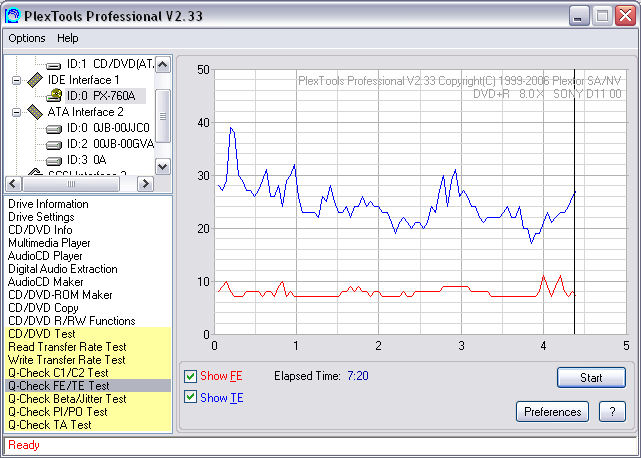Open the Help menu
This screenshot has height=458, width=641.
tap(67, 38)
